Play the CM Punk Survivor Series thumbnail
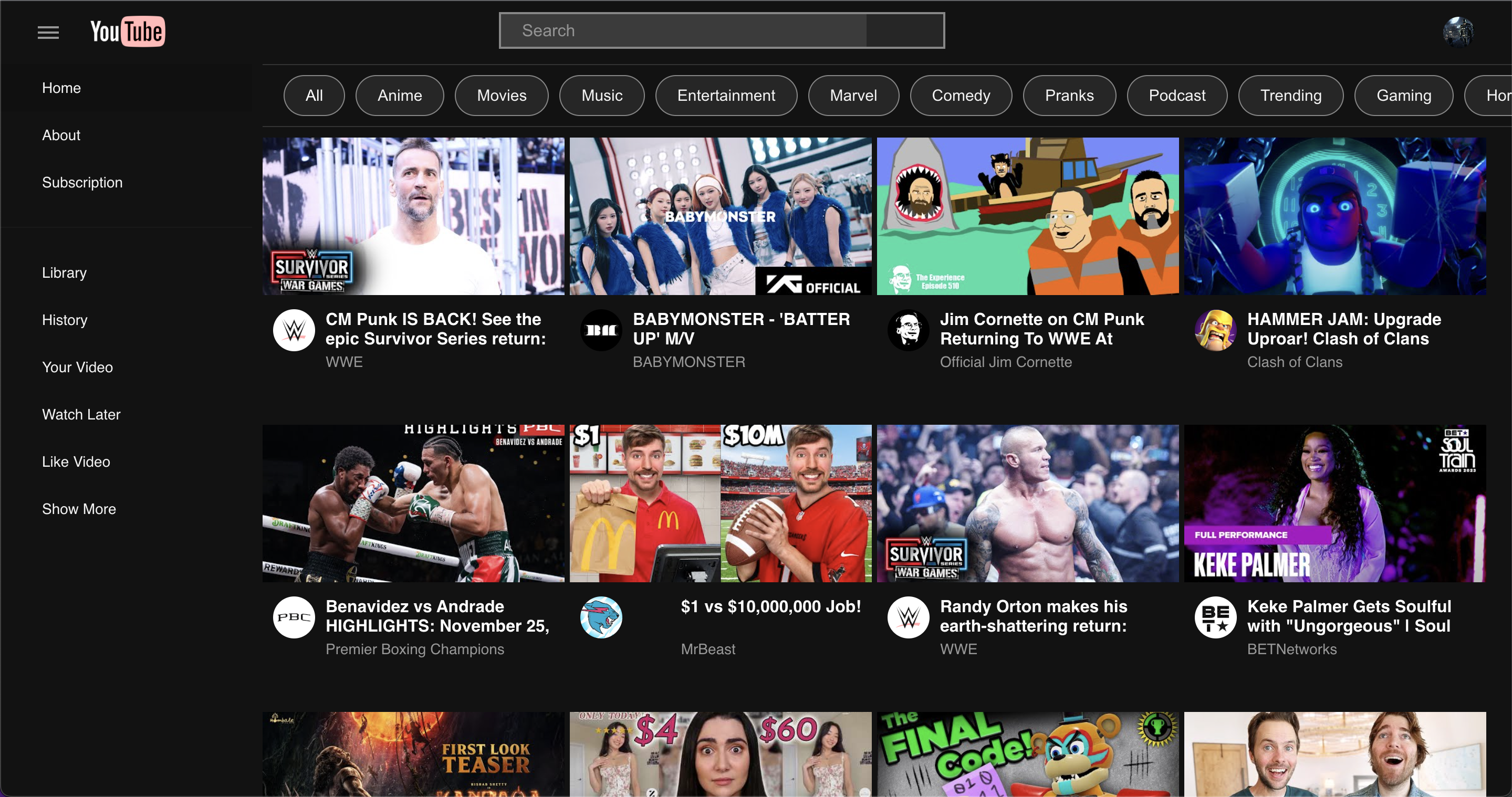1512x797 pixels. [x=413, y=216]
